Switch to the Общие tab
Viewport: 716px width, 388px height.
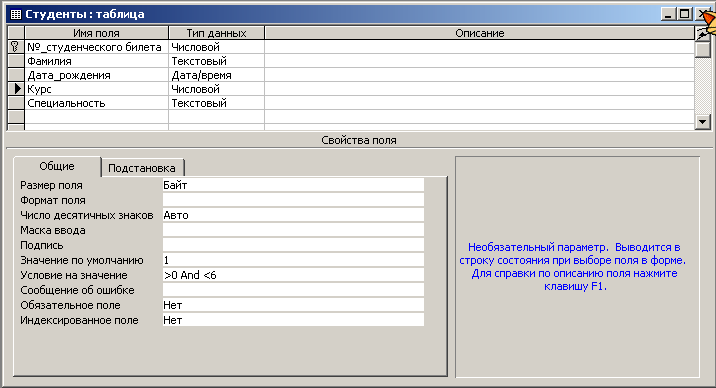point(57,166)
